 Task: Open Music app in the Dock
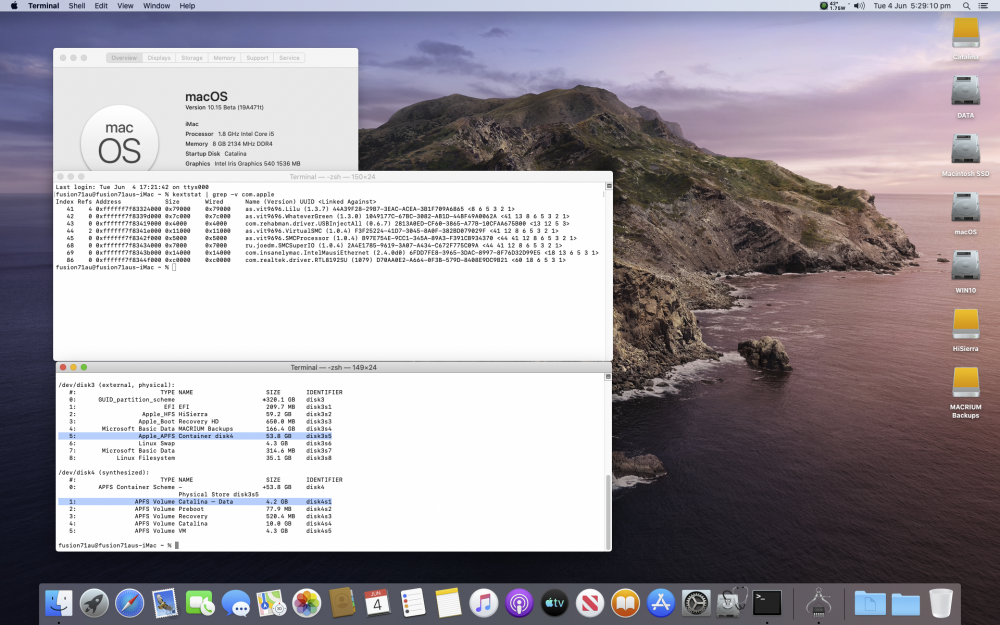pyautogui.click(x=483, y=603)
